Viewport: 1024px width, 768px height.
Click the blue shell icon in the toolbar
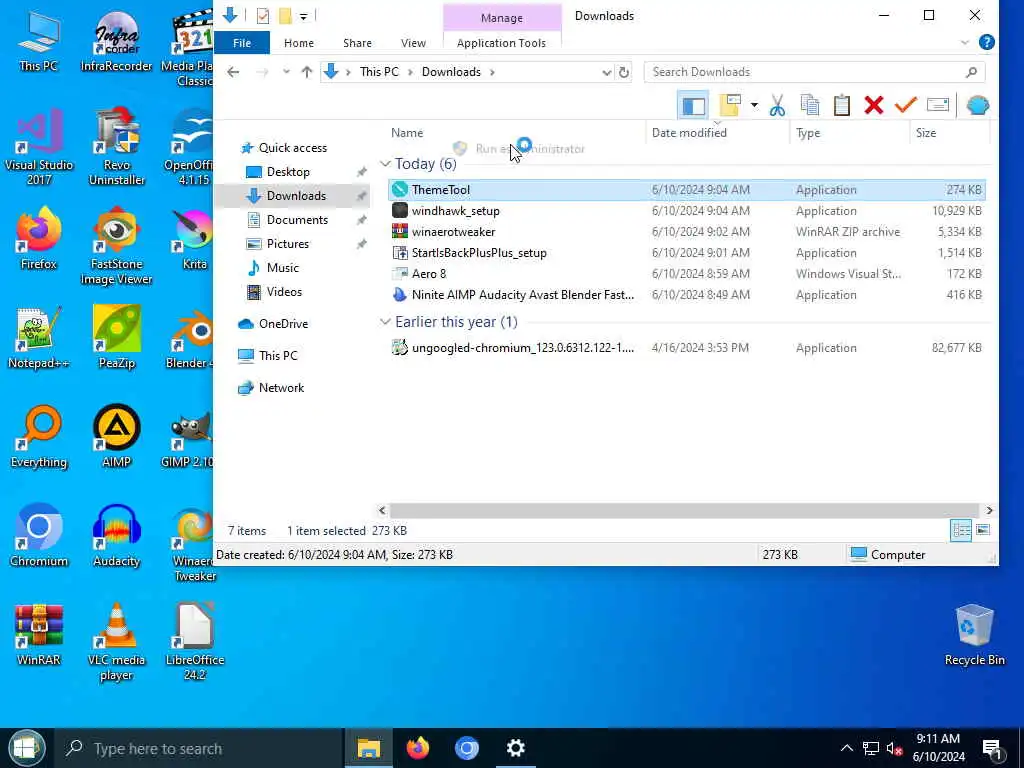[978, 105]
